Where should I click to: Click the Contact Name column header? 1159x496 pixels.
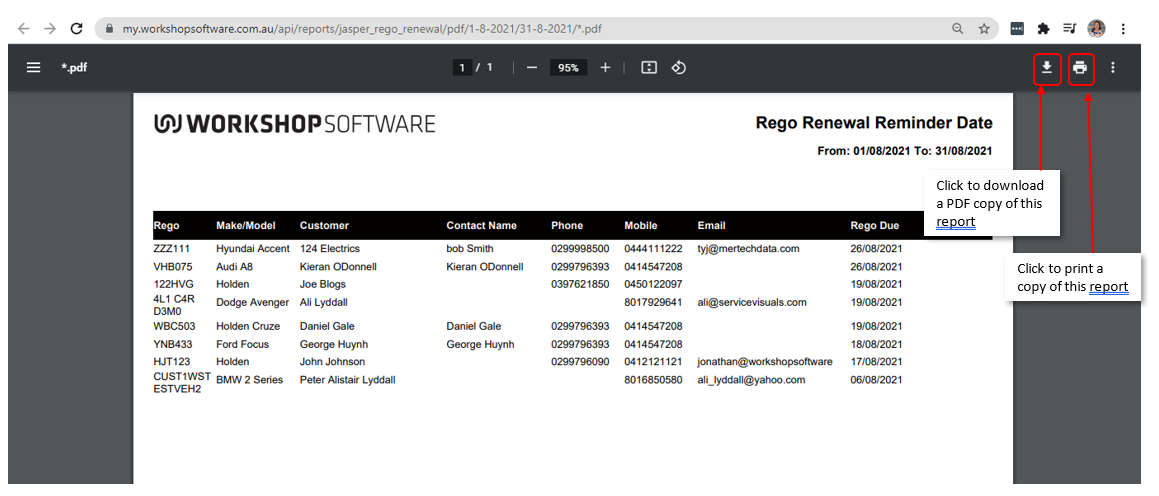(481, 225)
